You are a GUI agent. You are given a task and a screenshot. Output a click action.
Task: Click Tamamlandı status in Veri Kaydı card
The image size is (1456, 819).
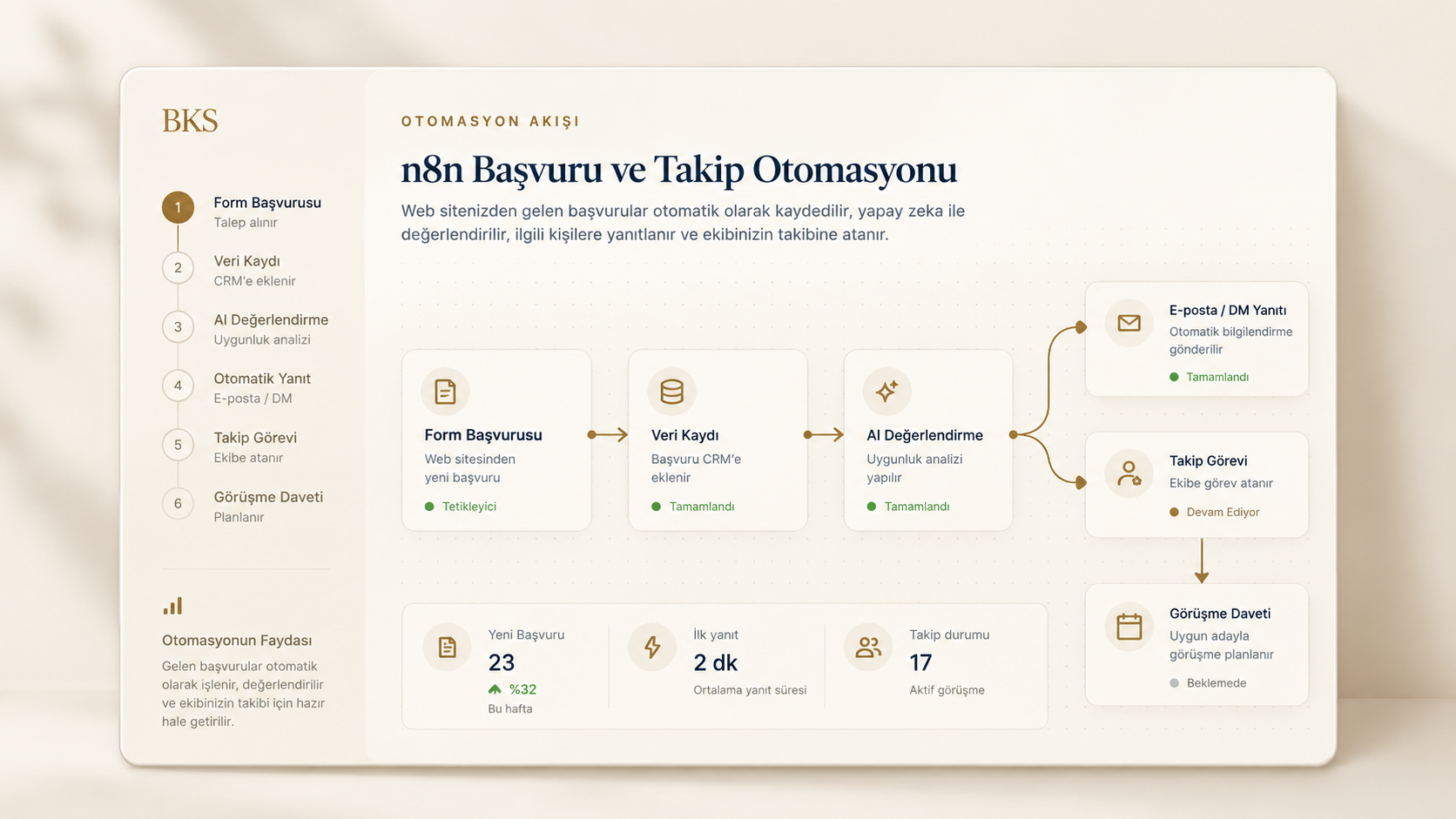(702, 507)
